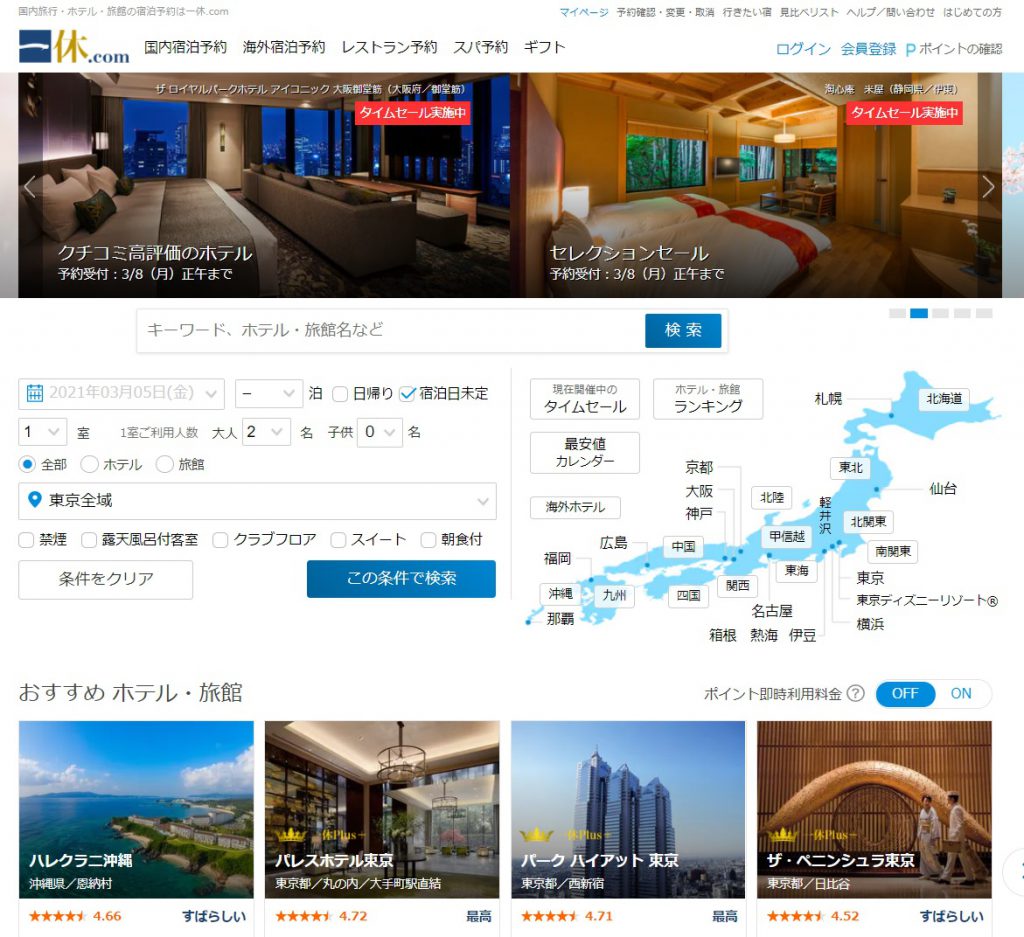Image resolution: width=1024 pixels, height=937 pixels.
Task: Click マイページ link in top bar
Action: (x=584, y=12)
